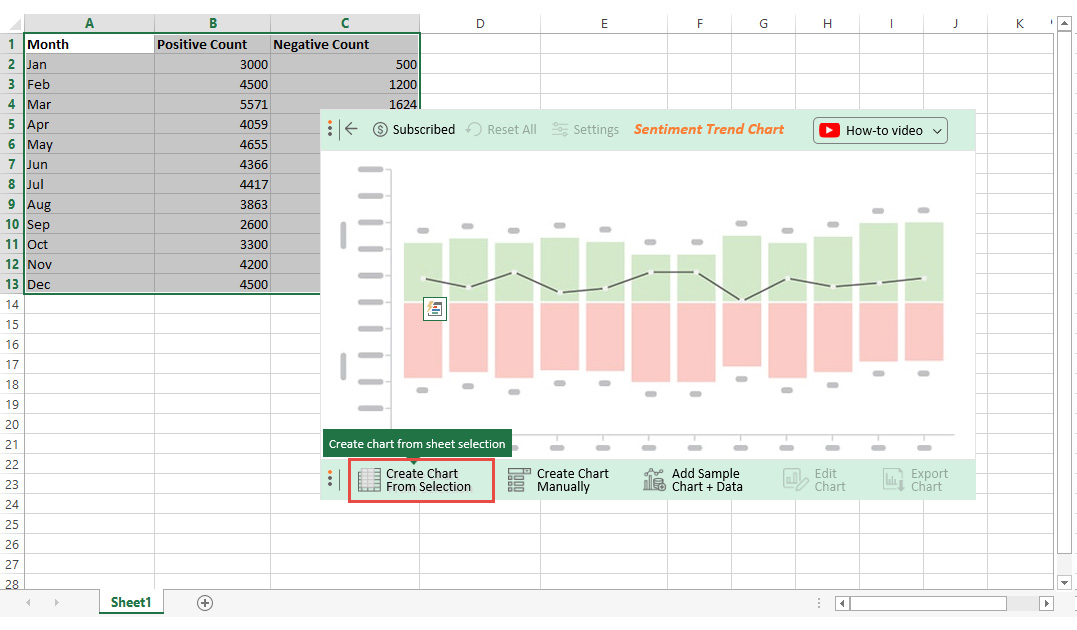
Task: Click the YouTube play icon
Action: pyautogui.click(x=829, y=131)
